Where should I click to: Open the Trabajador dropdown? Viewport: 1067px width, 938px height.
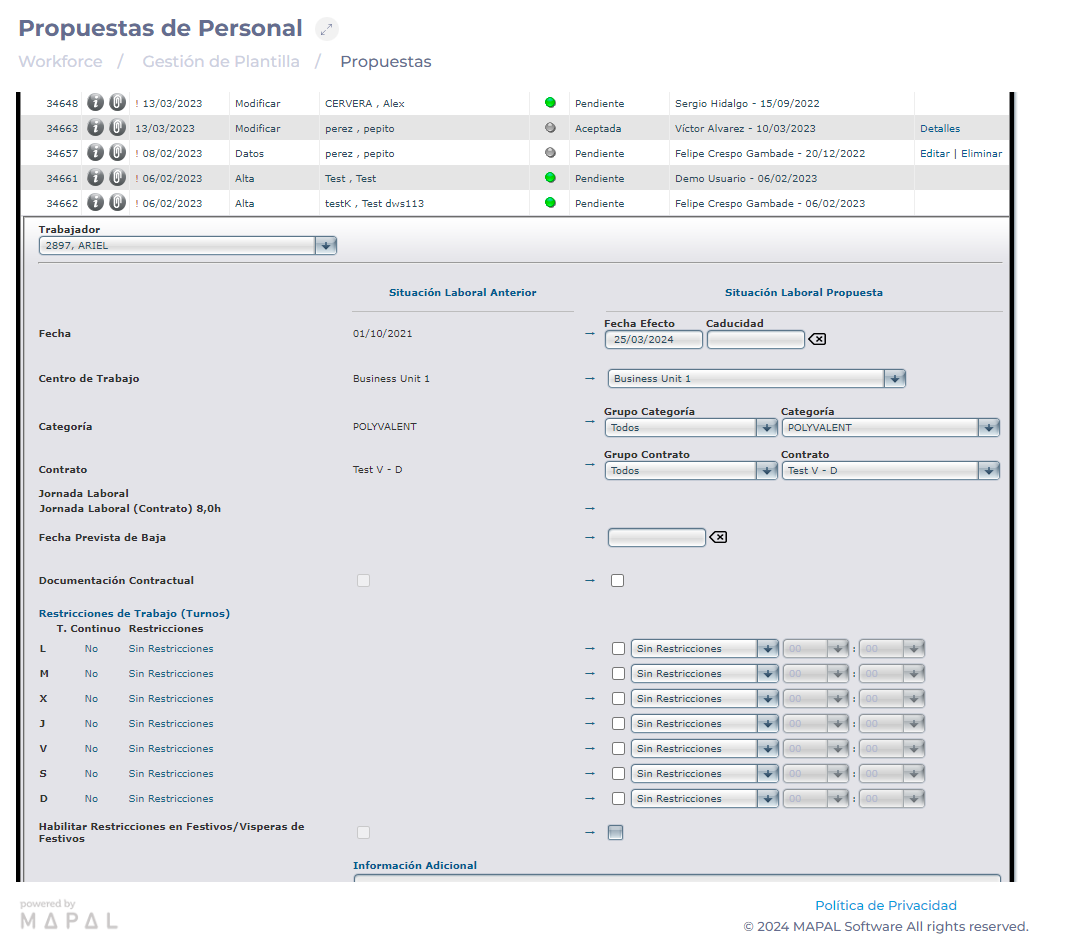pyautogui.click(x=326, y=246)
